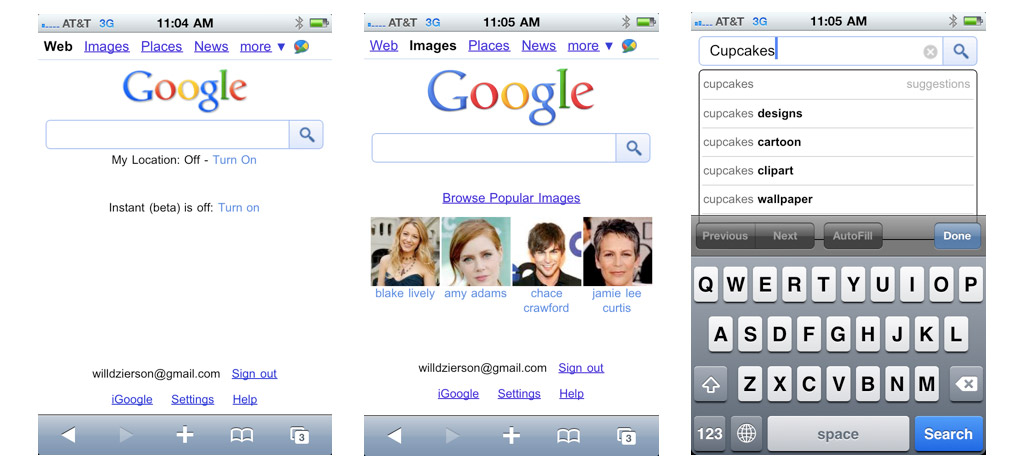The image size is (1024, 468).
Task: Open the News tab on the Images page
Action: (538, 46)
